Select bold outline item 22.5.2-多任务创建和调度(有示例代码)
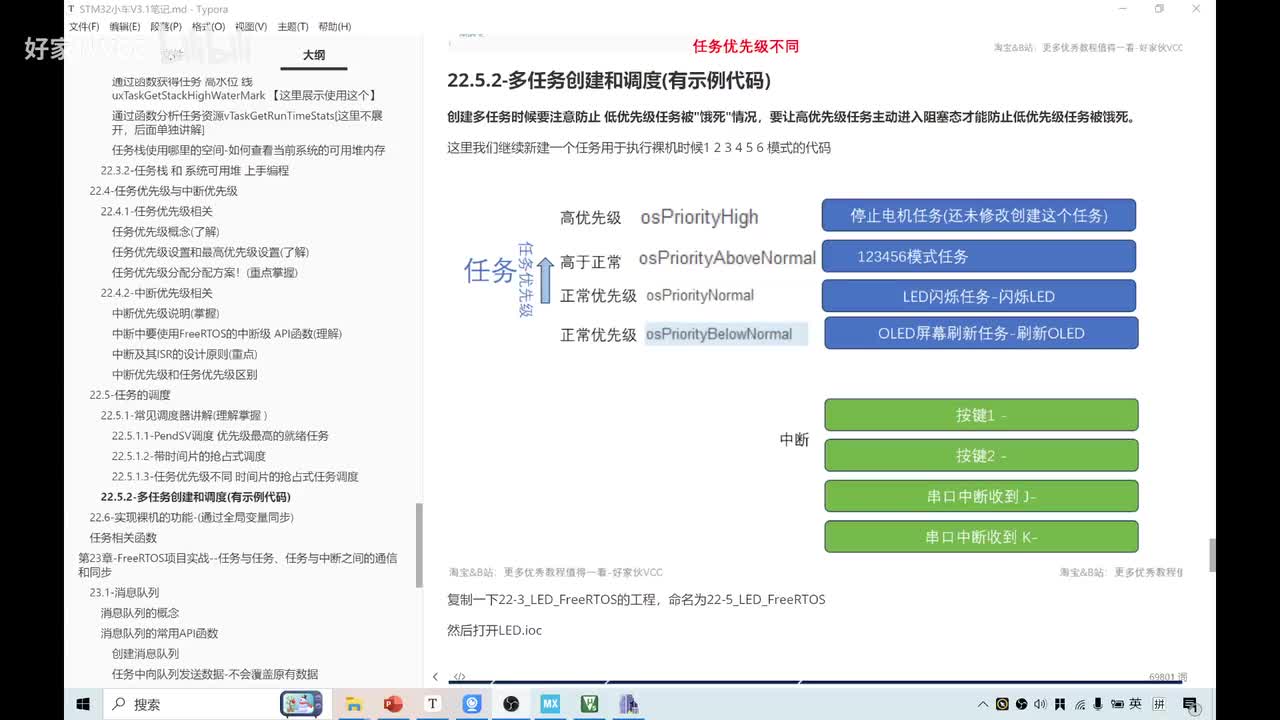 [x=195, y=497]
